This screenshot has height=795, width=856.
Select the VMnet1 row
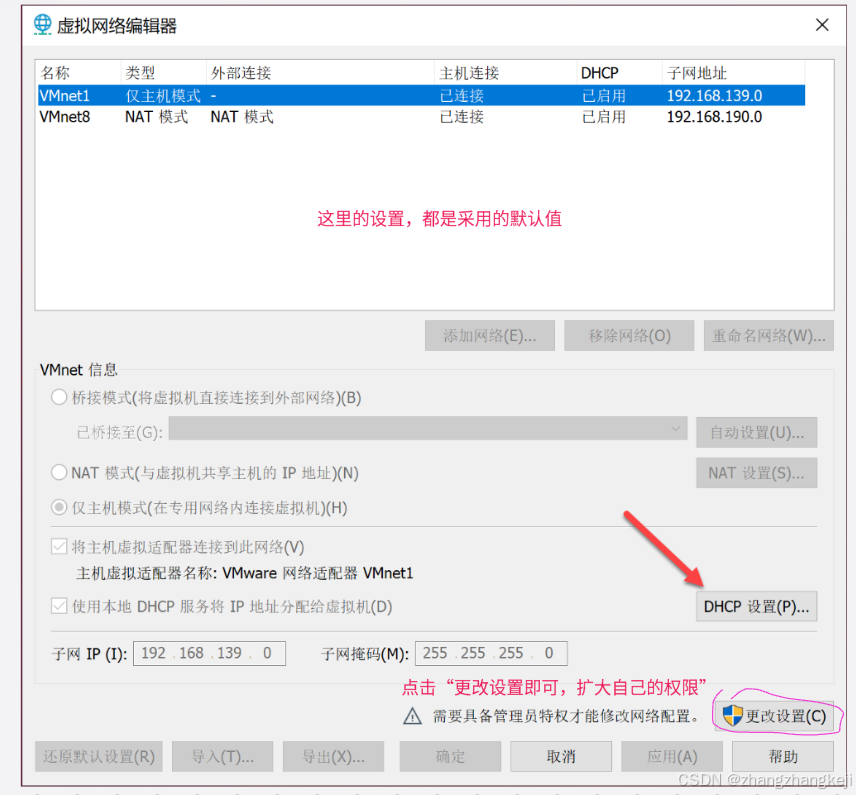pyautogui.click(x=421, y=96)
